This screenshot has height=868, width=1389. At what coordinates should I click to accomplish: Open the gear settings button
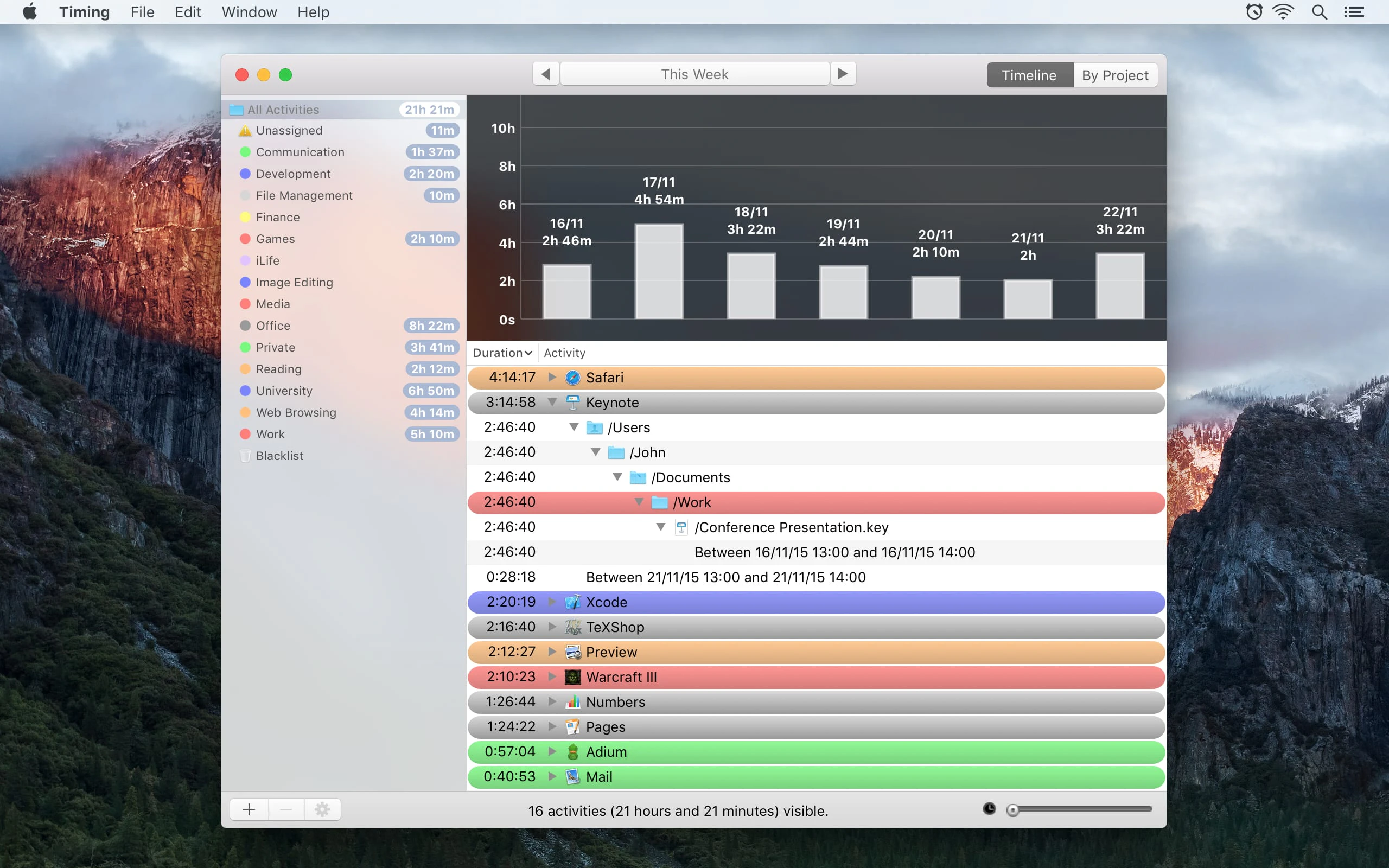pos(322,809)
